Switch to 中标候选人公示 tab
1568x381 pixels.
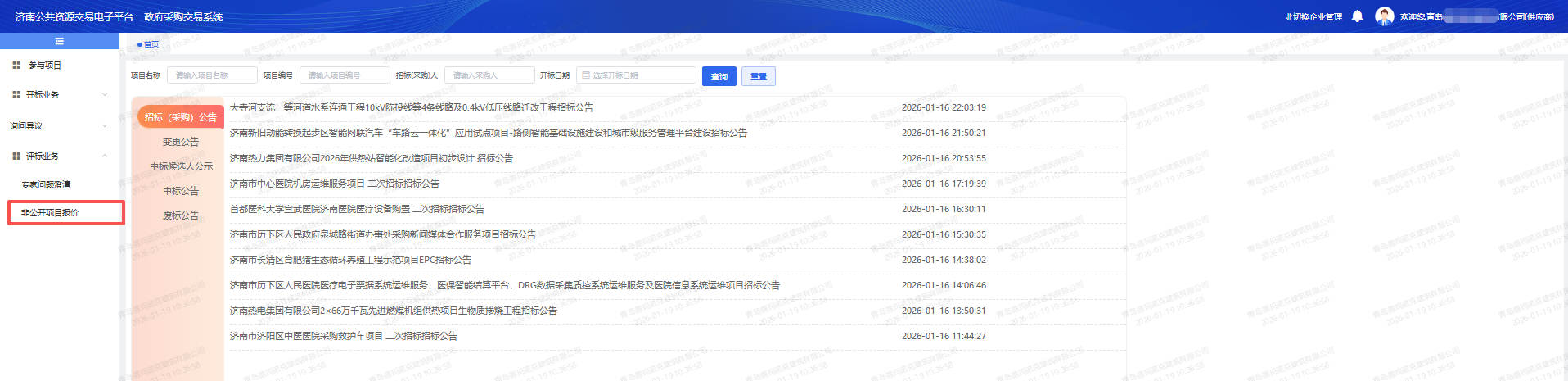(x=181, y=166)
